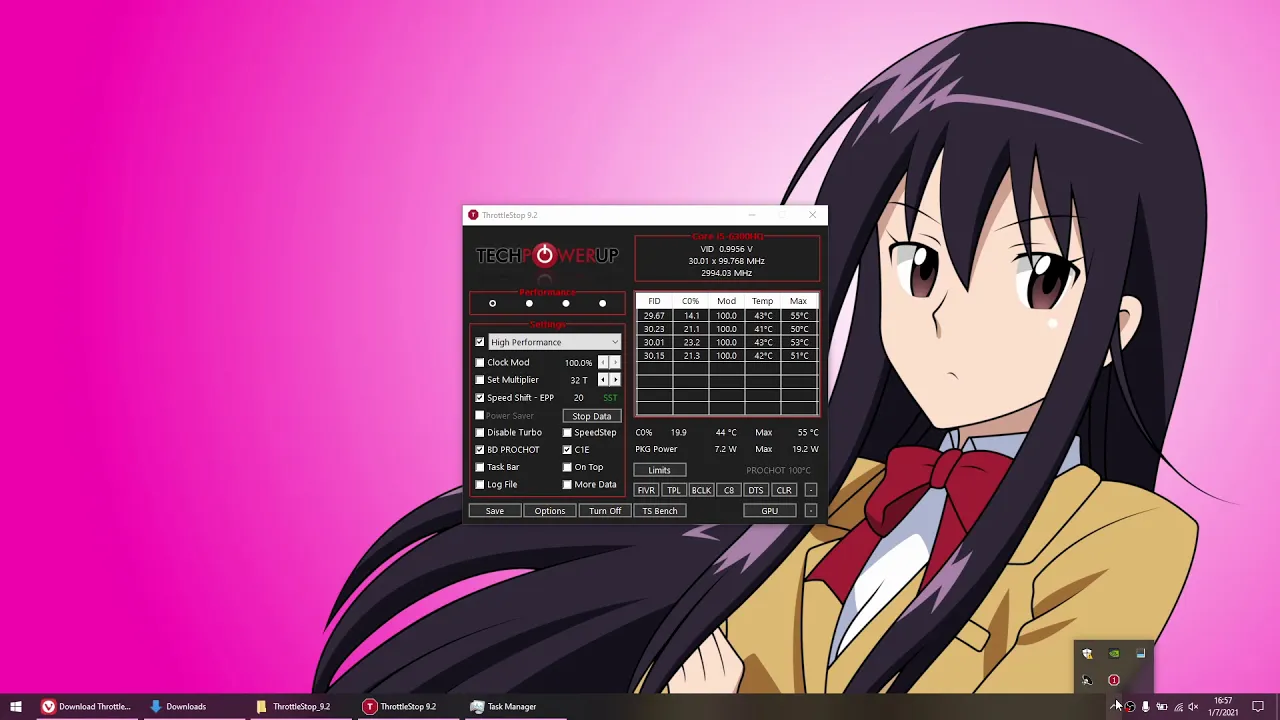The height and width of the screenshot is (720, 1280).
Task: Launch TS Bench
Action: [660, 511]
